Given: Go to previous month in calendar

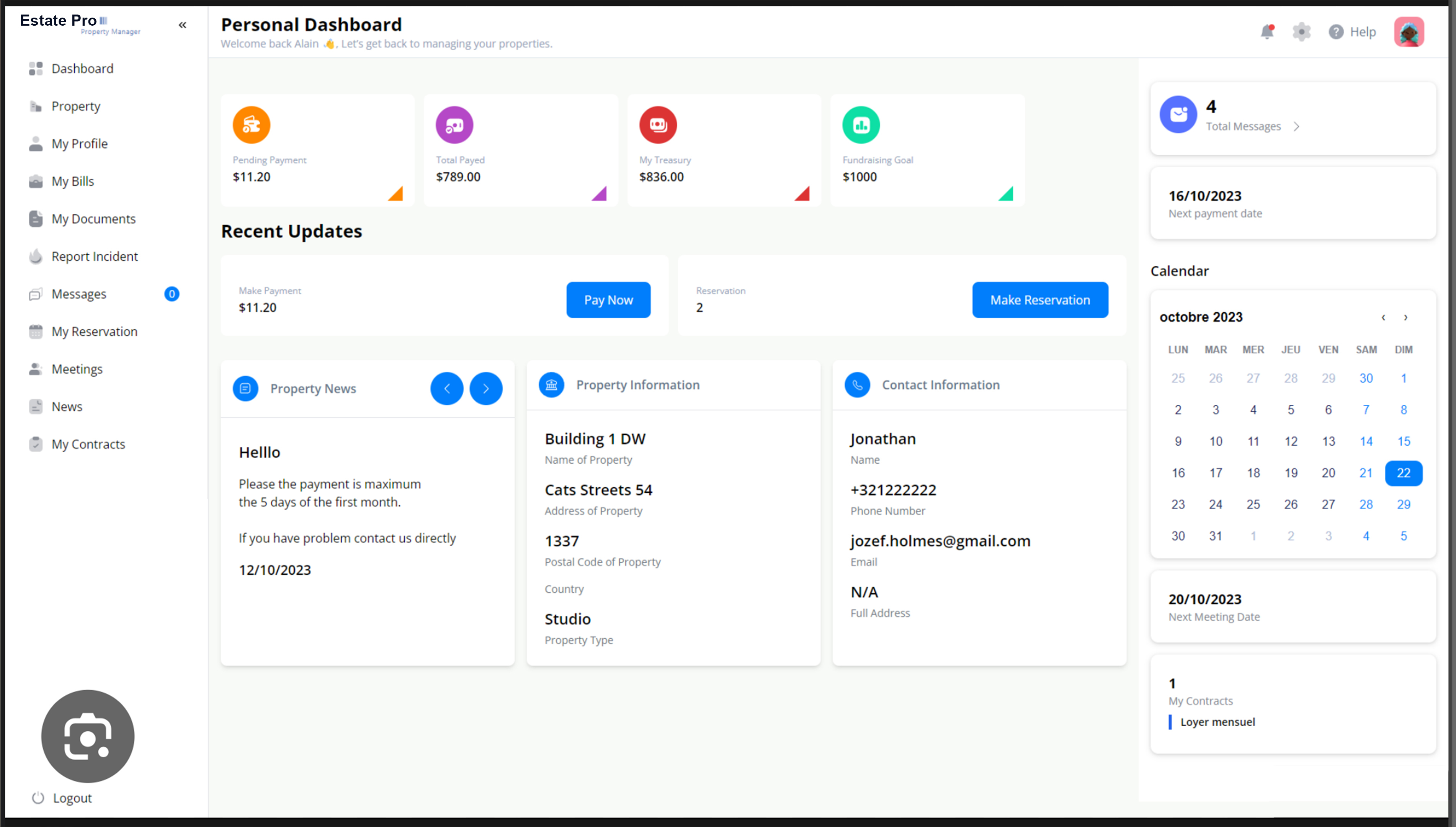Looking at the screenshot, I should pos(1383,317).
